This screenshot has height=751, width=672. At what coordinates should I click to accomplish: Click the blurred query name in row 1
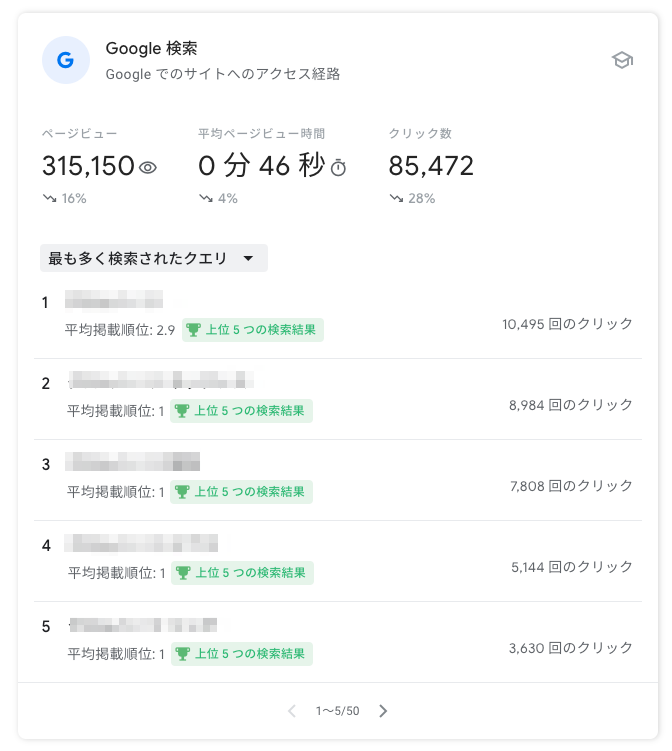[114, 299]
